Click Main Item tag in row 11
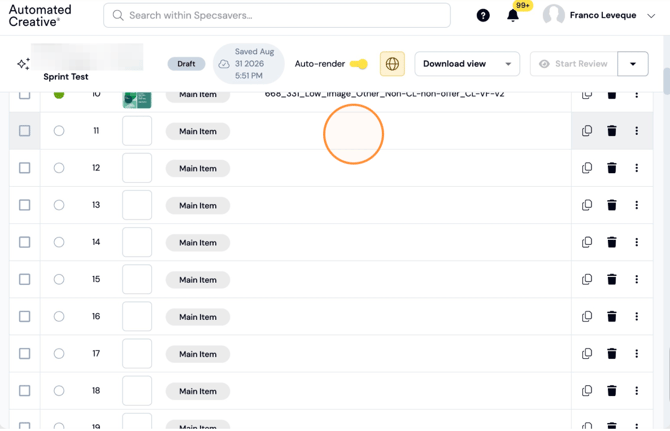Image resolution: width=670 pixels, height=431 pixels. click(198, 131)
